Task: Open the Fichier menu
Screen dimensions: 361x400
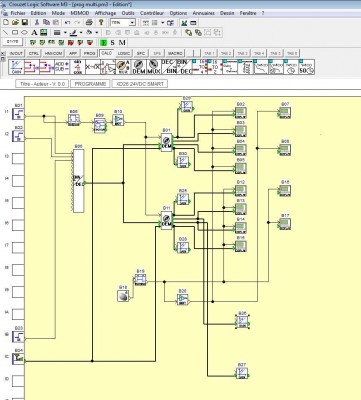Action: point(18,13)
